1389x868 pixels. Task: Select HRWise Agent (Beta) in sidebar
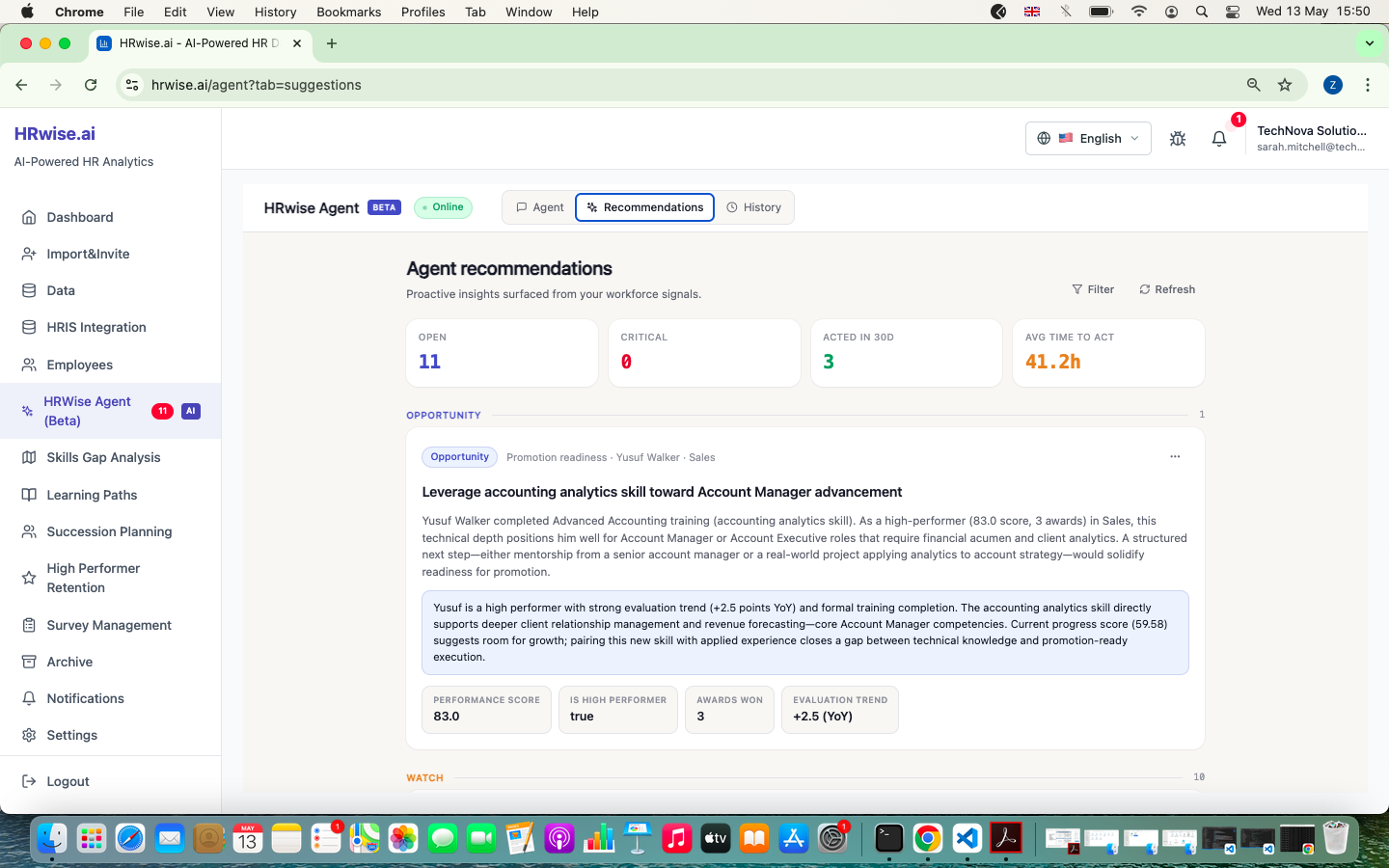point(110,411)
